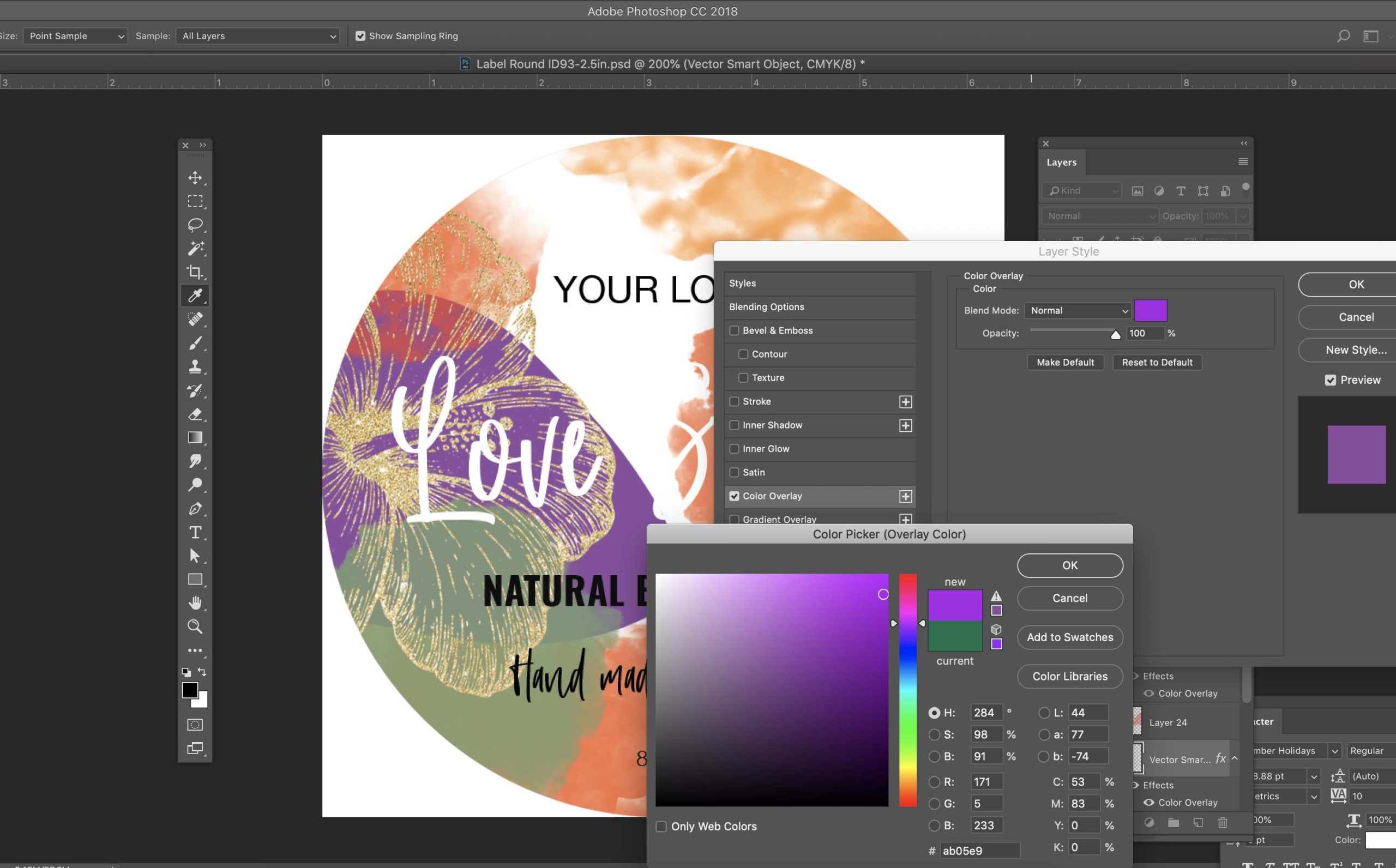Viewport: 1396px width, 868px height.
Task: Open Color Libraries
Action: point(1070,676)
